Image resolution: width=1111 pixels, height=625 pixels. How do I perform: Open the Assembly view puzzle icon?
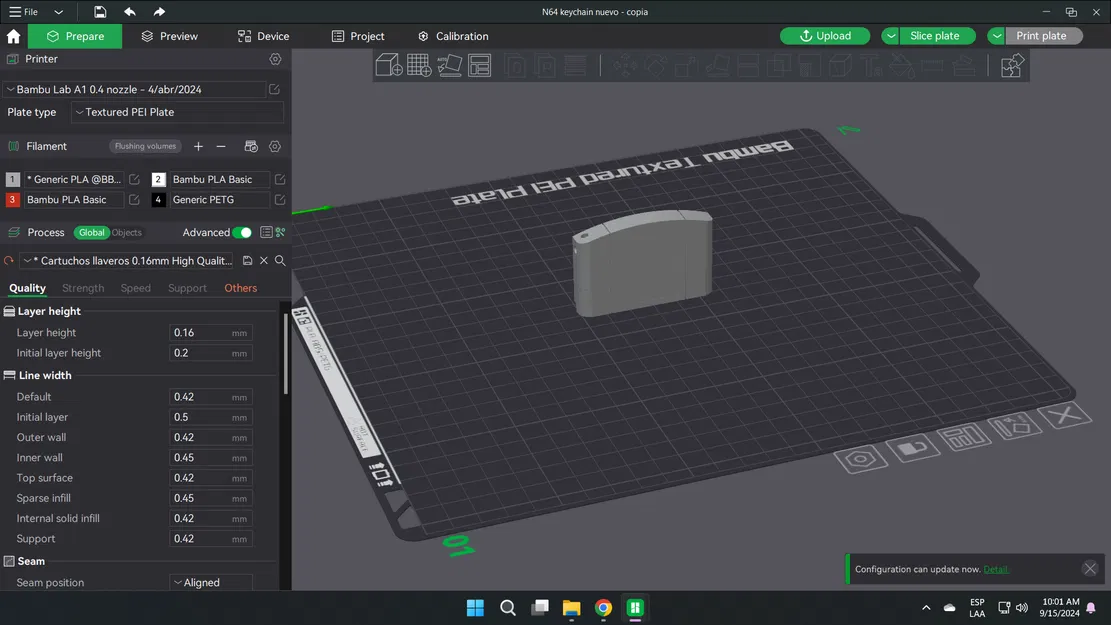click(x=1012, y=66)
